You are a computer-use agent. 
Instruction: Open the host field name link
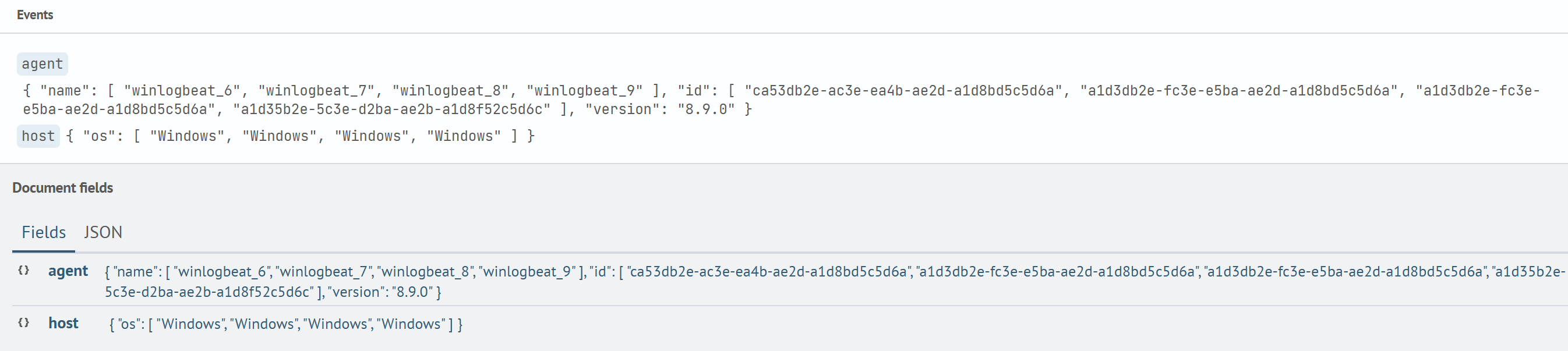tap(63, 323)
